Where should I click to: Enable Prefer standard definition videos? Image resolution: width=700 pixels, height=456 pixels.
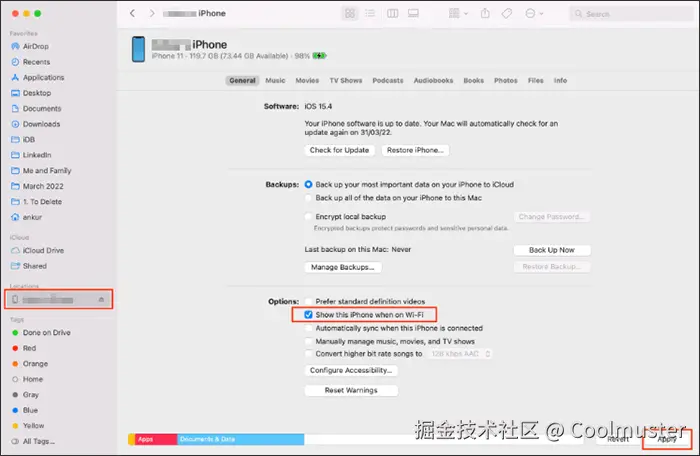308,301
